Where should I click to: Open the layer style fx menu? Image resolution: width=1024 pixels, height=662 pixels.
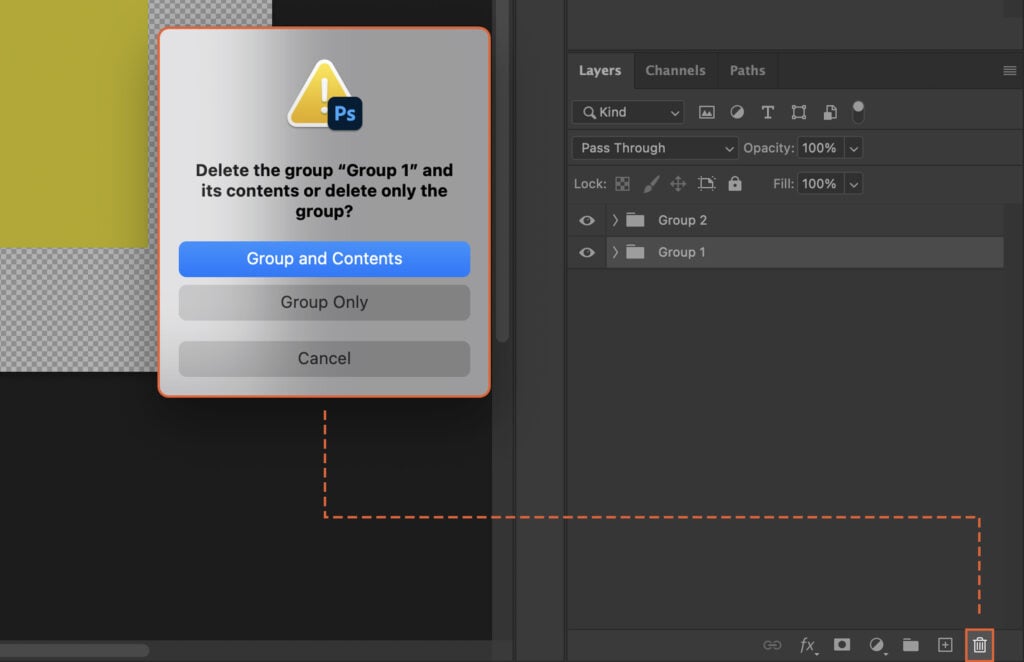coord(808,645)
